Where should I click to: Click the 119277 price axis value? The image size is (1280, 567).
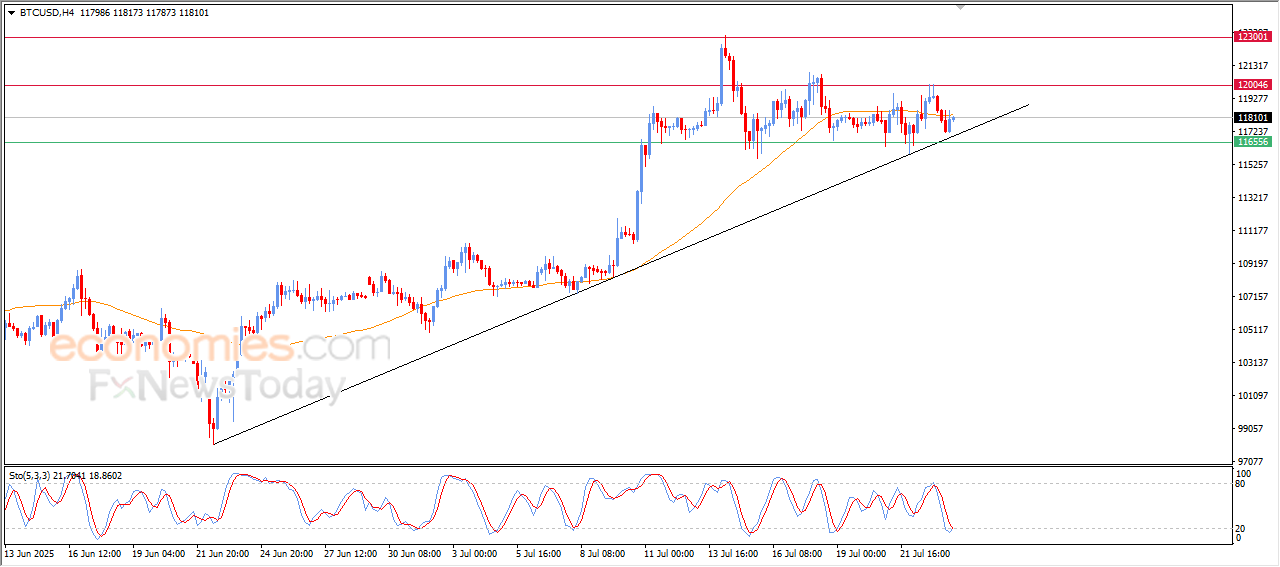coord(1253,99)
